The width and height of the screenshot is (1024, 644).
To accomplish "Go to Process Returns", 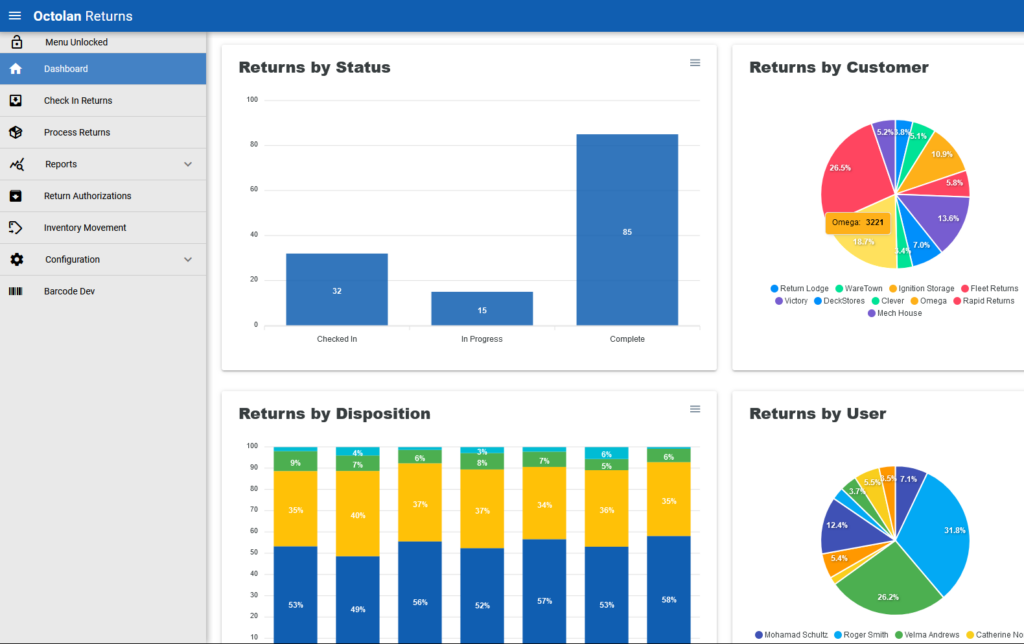I will [x=103, y=132].
